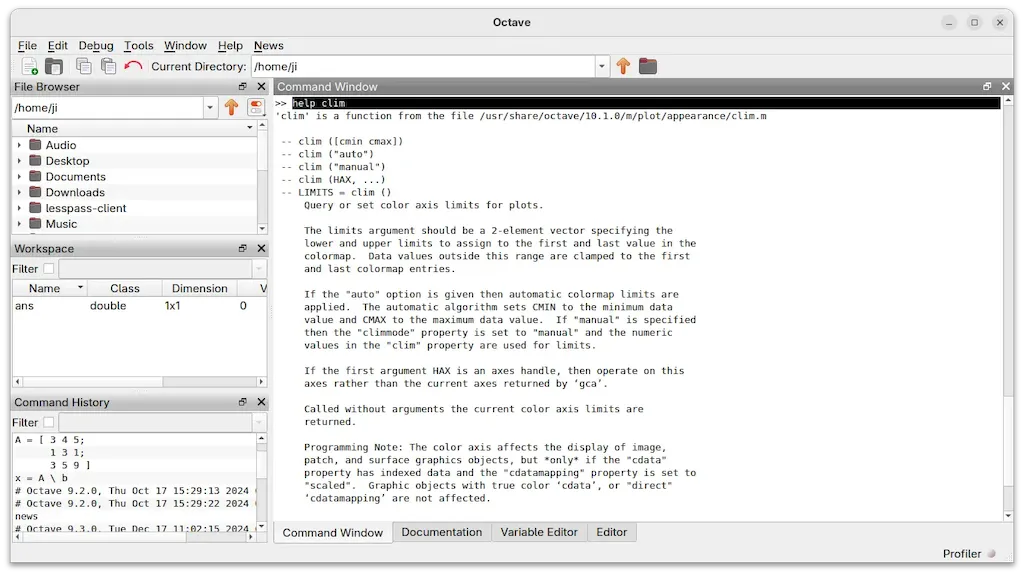Open the File menu
Viewport: 1024px width, 575px height.
27,45
